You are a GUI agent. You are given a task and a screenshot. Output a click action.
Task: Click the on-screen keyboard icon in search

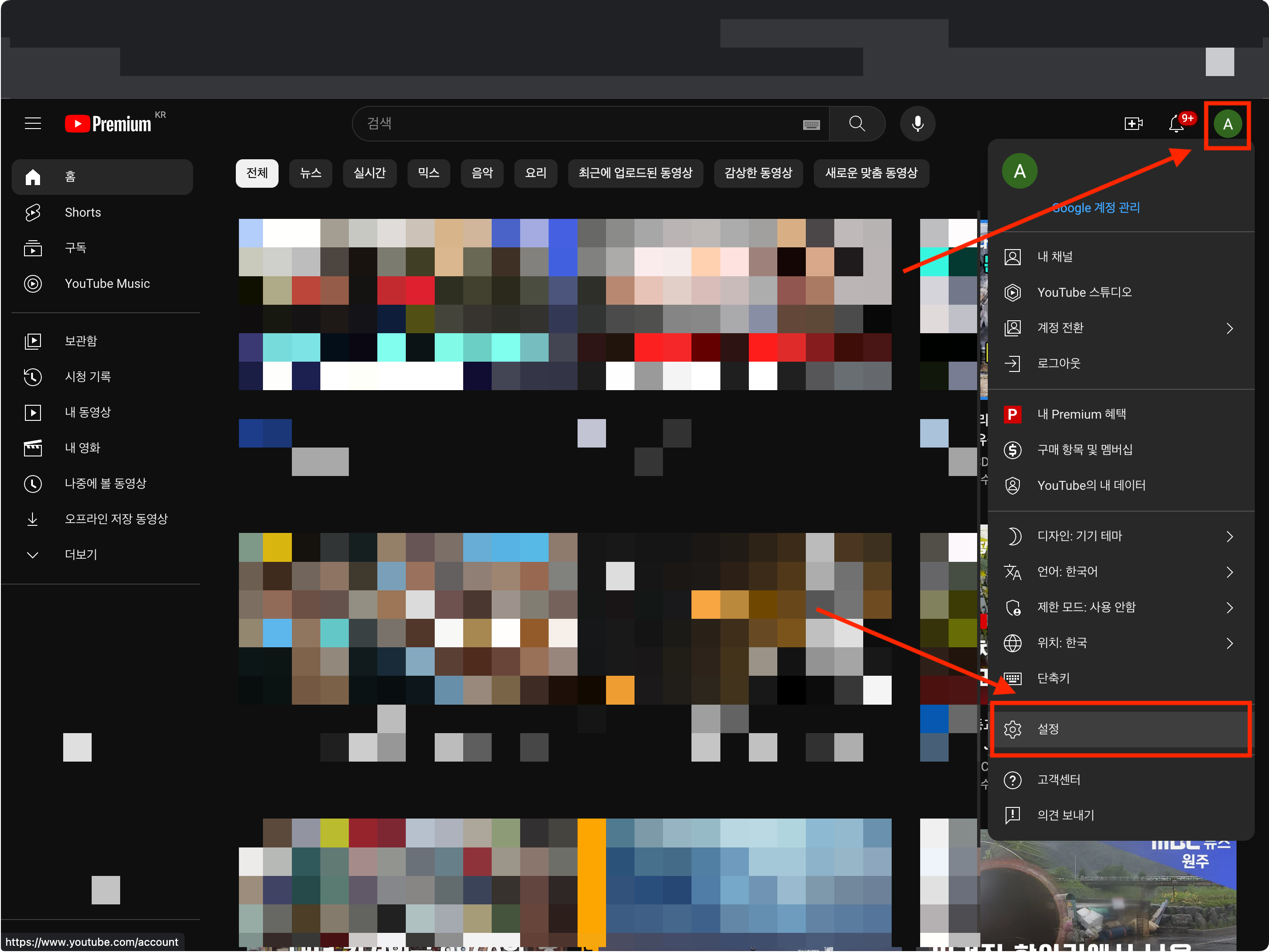(811, 125)
